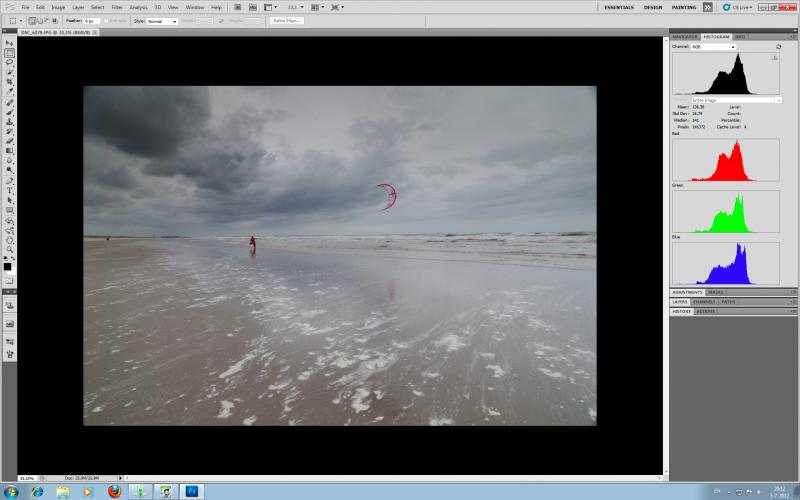Switch to the Design workspace
800x500 pixels.
point(653,7)
